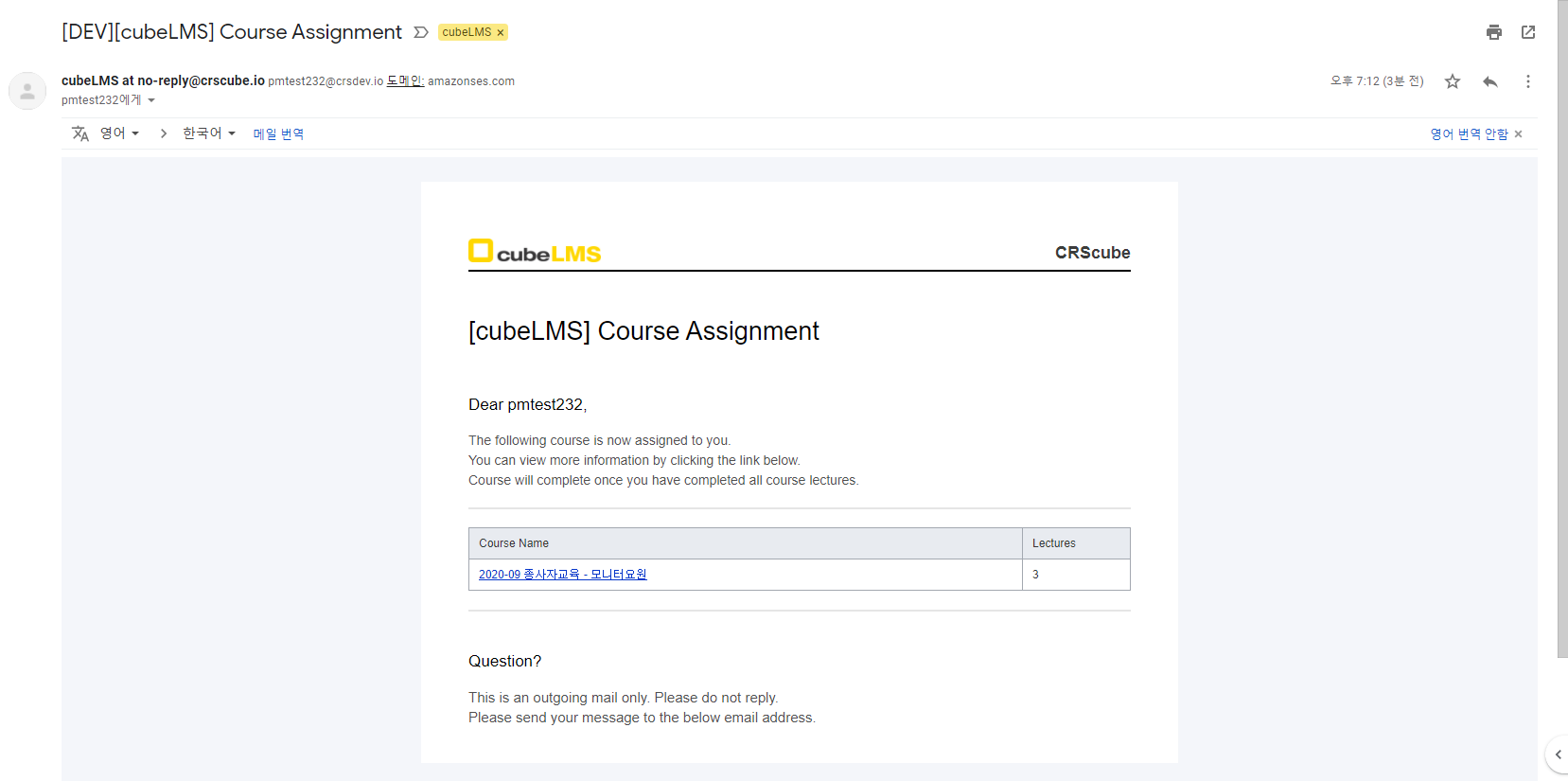Click 영어 번역 안함 option
This screenshot has width=1568, height=781.
tap(1469, 134)
